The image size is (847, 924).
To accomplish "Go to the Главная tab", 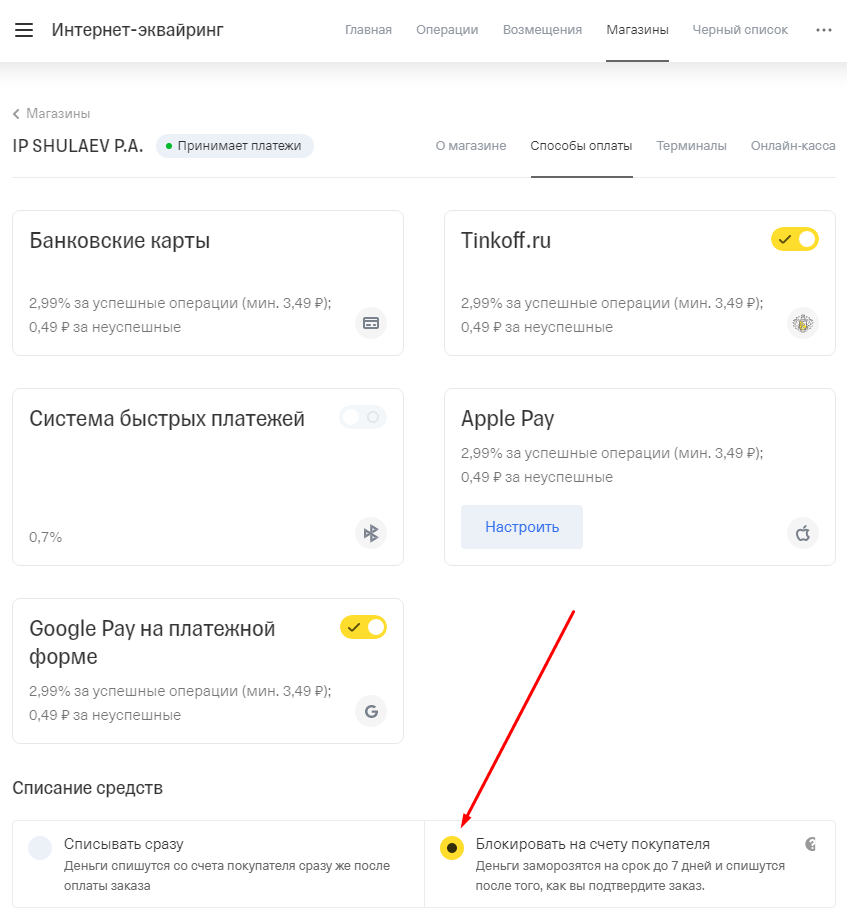I will point(368,30).
